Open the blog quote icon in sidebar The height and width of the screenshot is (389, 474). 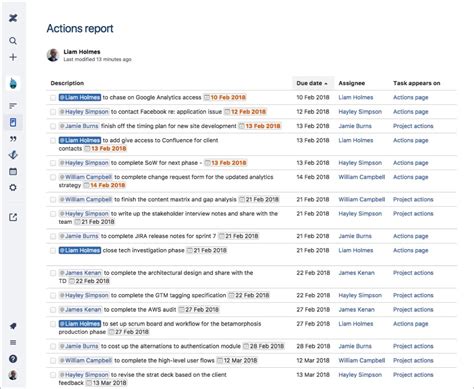click(x=13, y=139)
